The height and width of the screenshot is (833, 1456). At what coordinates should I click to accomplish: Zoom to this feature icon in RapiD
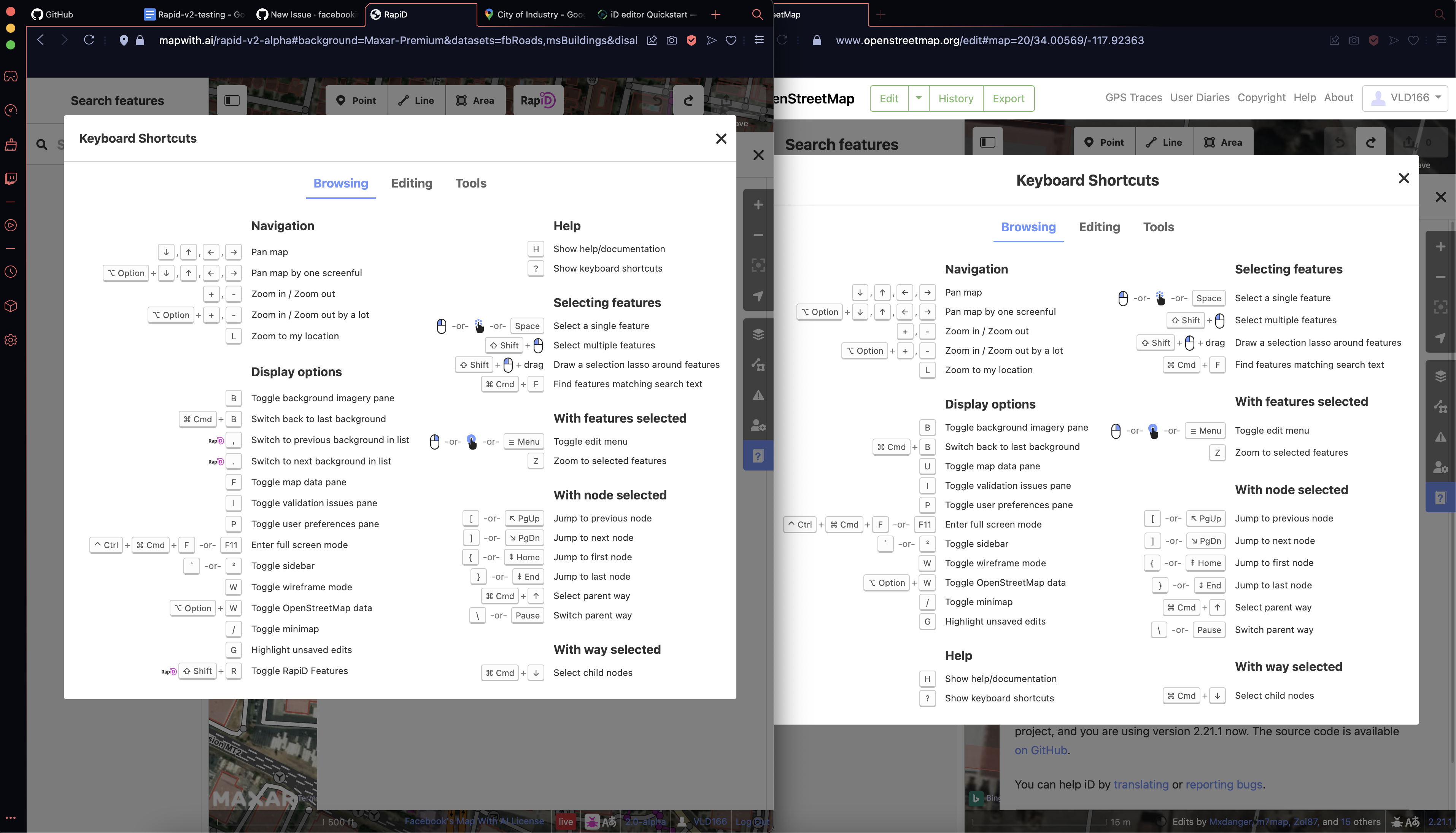758,265
